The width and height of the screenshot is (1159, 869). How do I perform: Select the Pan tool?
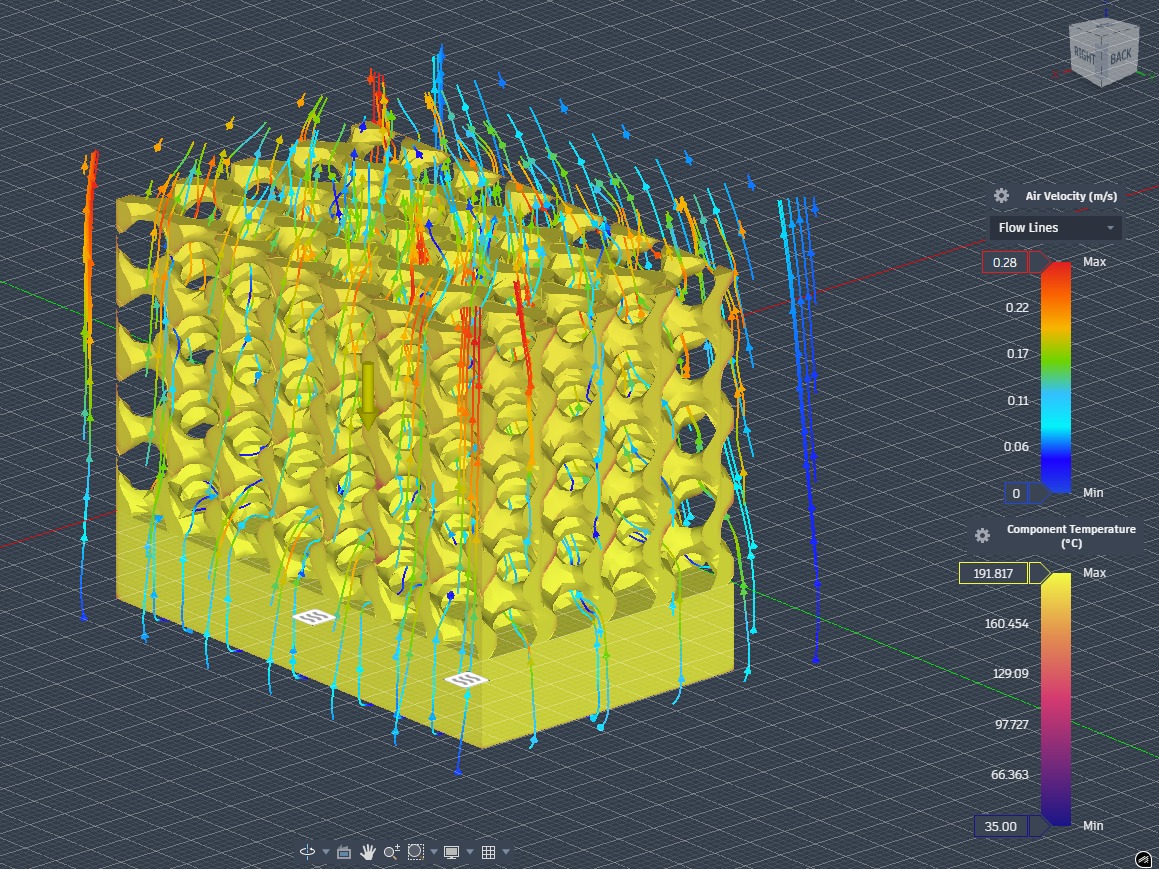click(368, 852)
